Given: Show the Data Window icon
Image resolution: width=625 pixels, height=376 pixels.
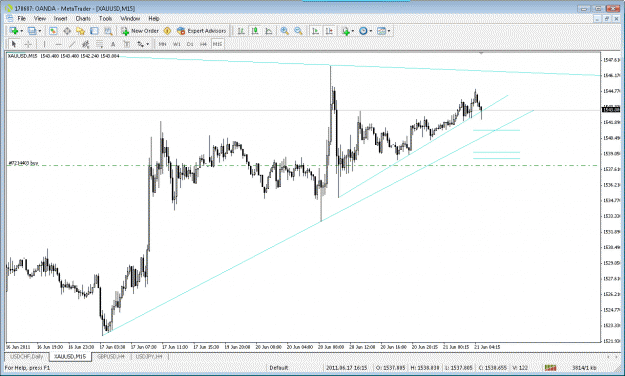Looking at the screenshot, I should [x=67, y=31].
